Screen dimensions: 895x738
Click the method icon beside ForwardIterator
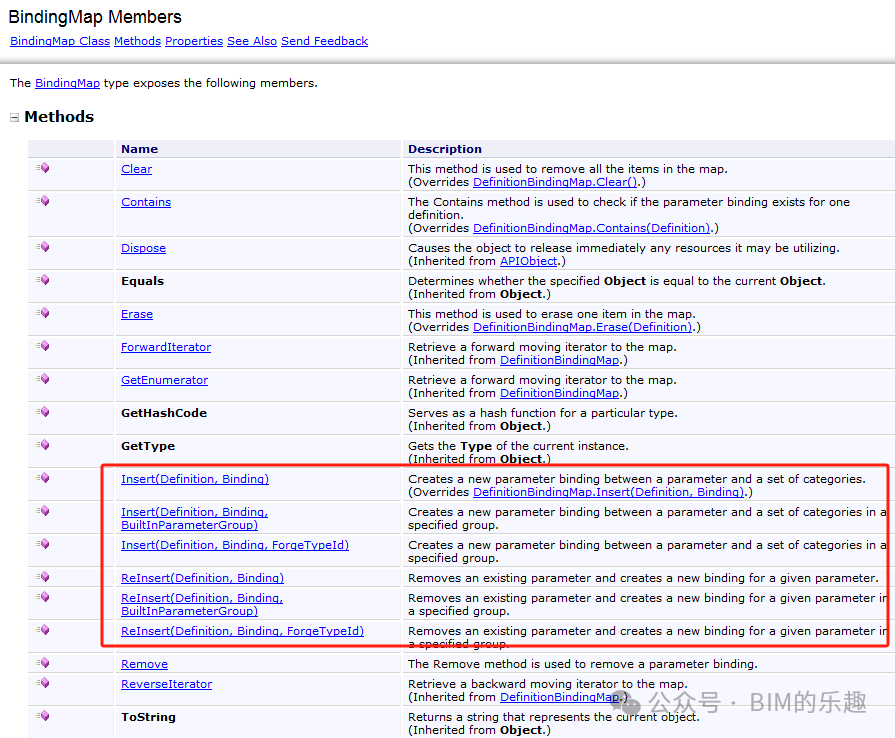[x=43, y=346]
